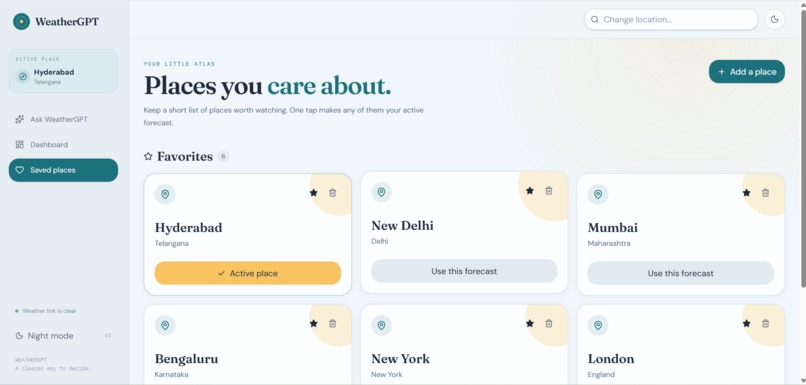Unfavorite Hyderabad using its star icon
The height and width of the screenshot is (385, 806).
click(x=314, y=193)
